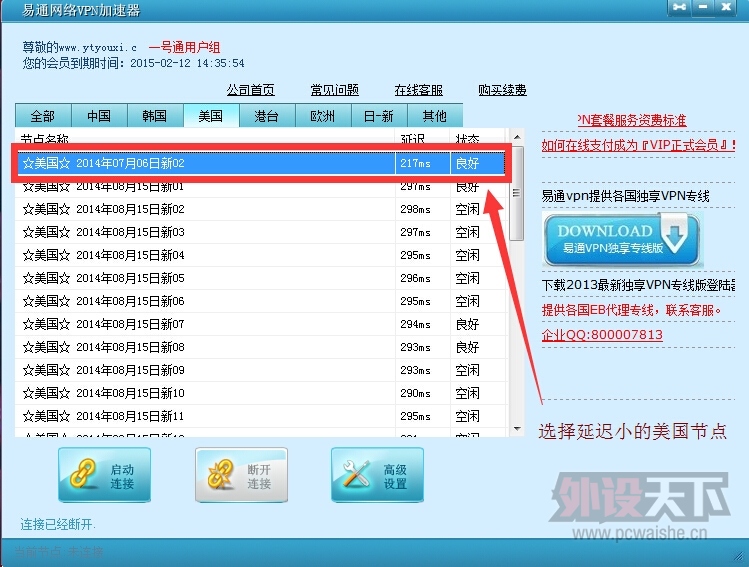Minimize the VPN accelerator window
The height and width of the screenshot is (567, 749).
click(703, 7)
